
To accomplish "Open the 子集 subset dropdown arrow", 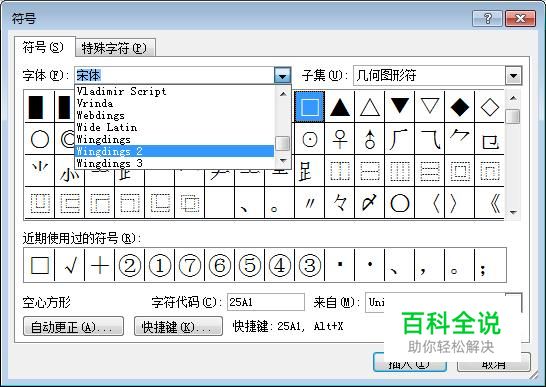I will tap(513, 75).
